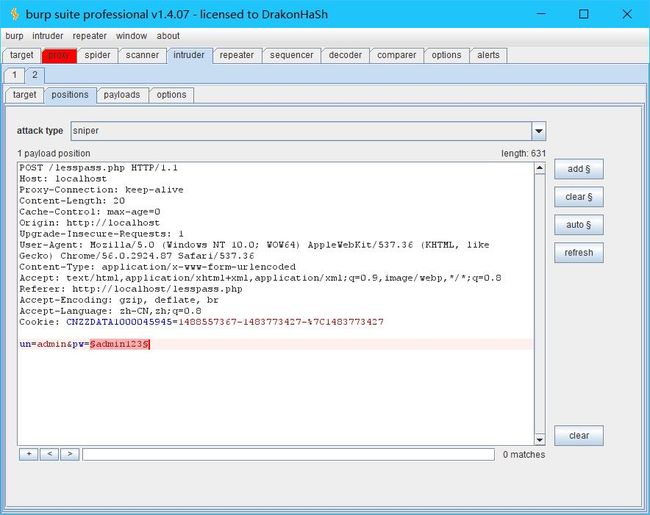
Task: Open the repeater menu in menu bar
Action: 90,36
